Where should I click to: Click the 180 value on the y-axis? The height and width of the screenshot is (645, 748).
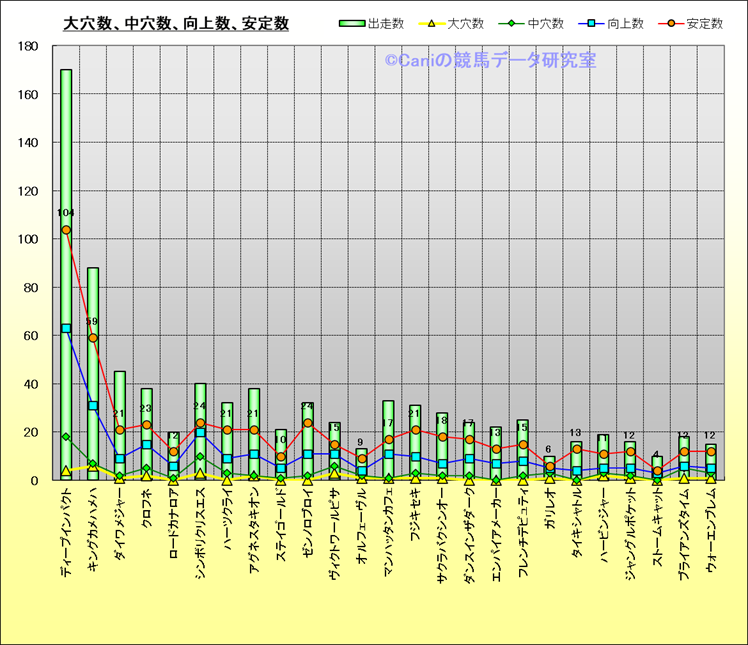(28, 46)
